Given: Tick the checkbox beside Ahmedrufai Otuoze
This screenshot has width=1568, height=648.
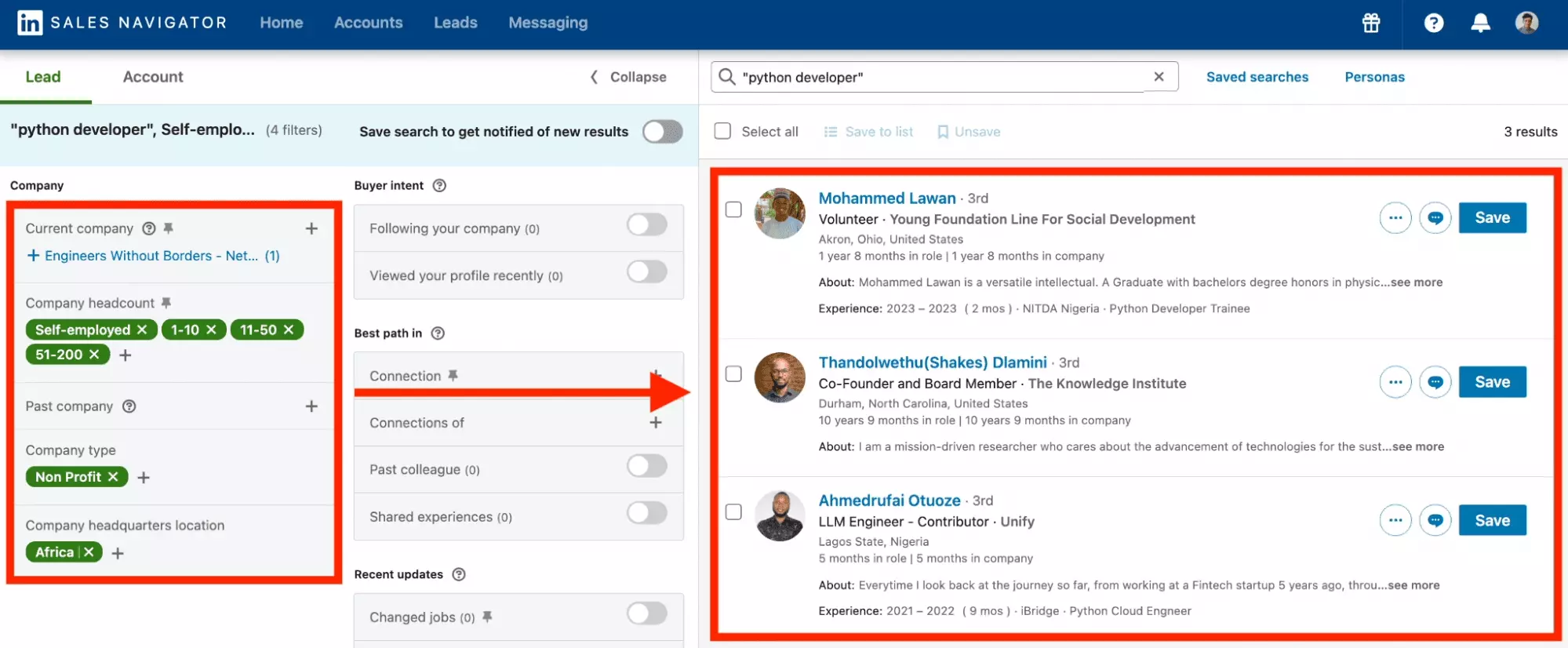Looking at the screenshot, I should (x=733, y=512).
